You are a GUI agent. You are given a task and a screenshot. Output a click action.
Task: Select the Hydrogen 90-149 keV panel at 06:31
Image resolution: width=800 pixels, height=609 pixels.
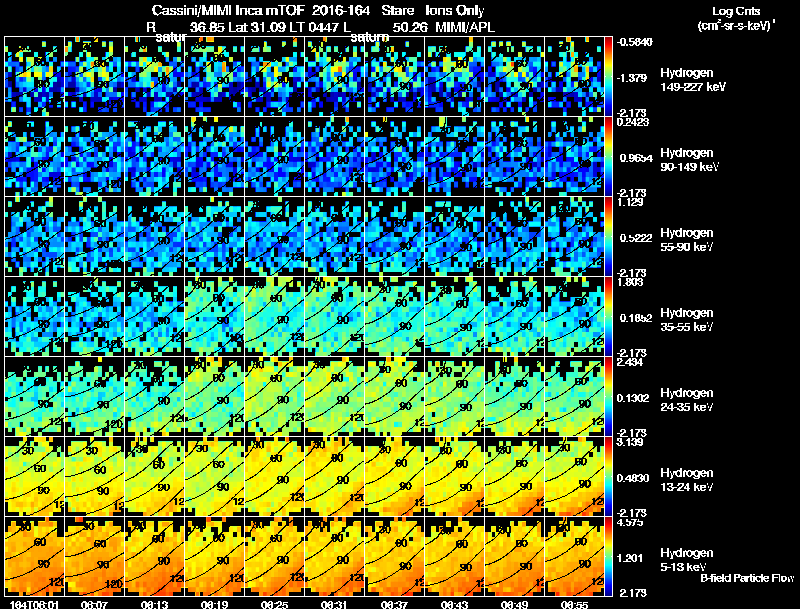pyautogui.click(x=334, y=156)
